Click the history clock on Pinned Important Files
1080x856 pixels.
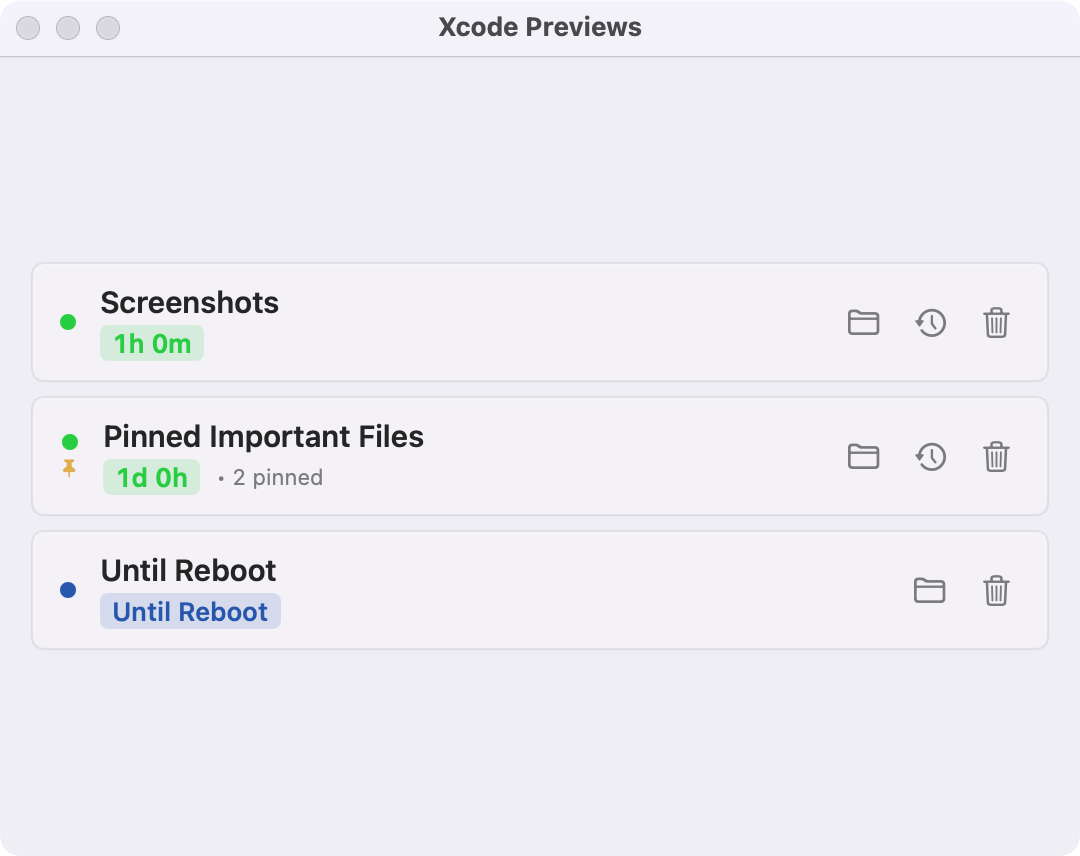pos(930,457)
